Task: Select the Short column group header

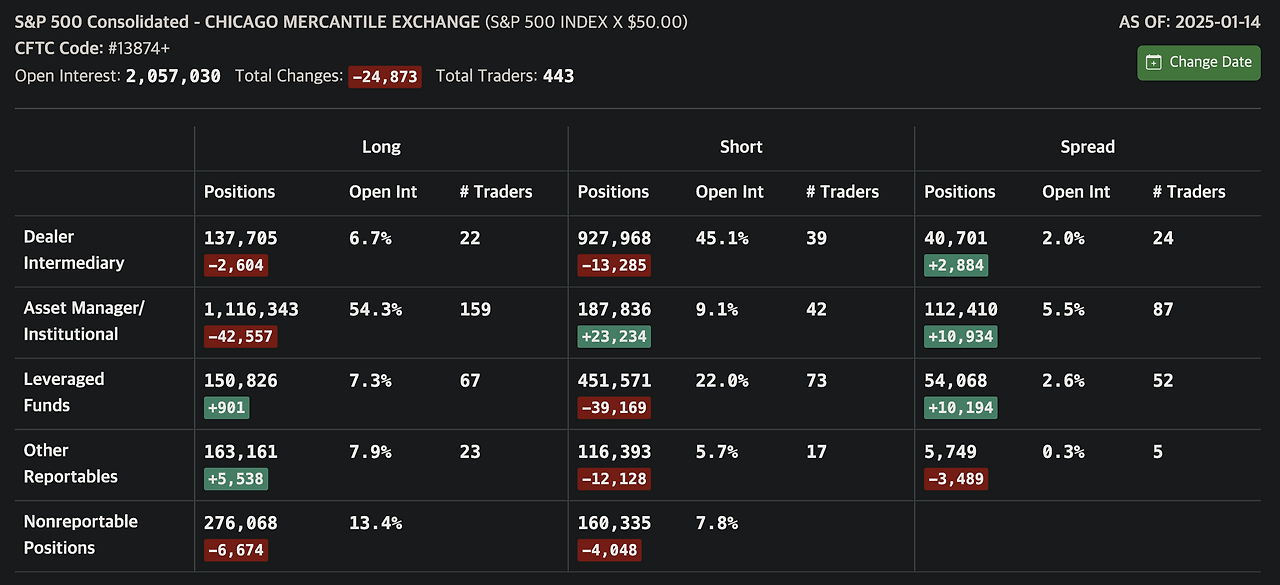Action: coord(741,147)
